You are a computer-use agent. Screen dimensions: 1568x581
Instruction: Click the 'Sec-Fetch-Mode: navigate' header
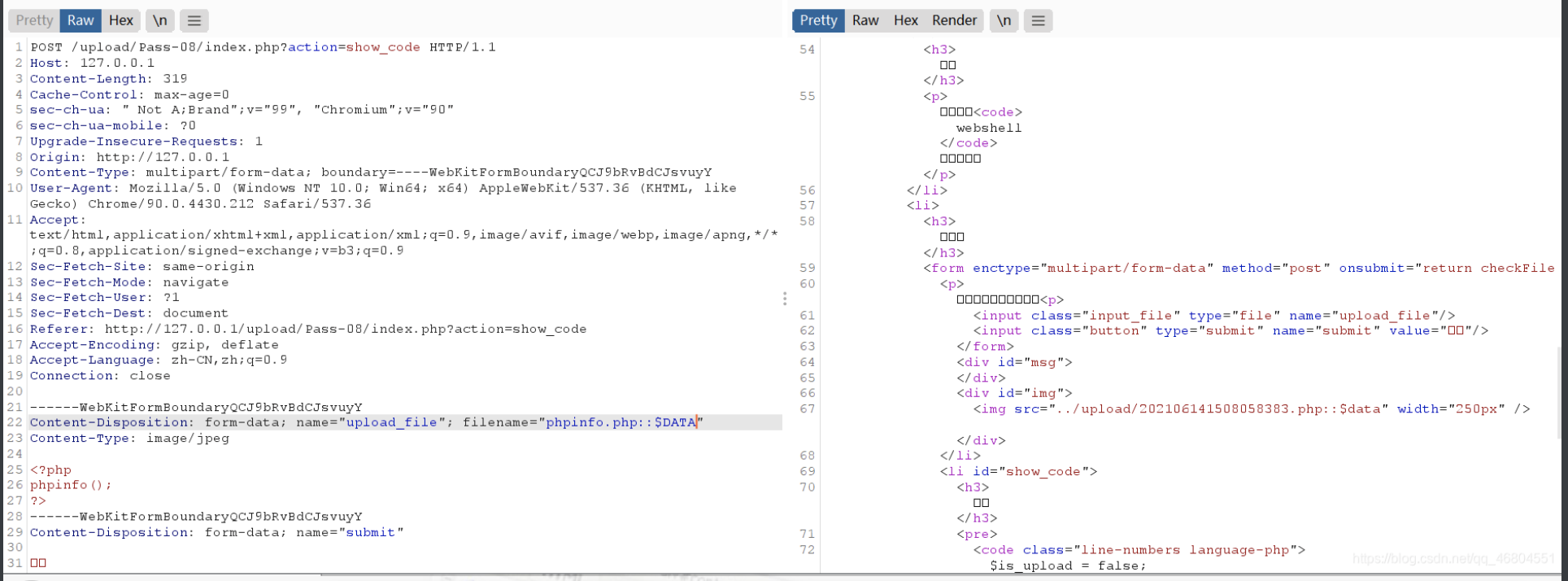coord(129,282)
